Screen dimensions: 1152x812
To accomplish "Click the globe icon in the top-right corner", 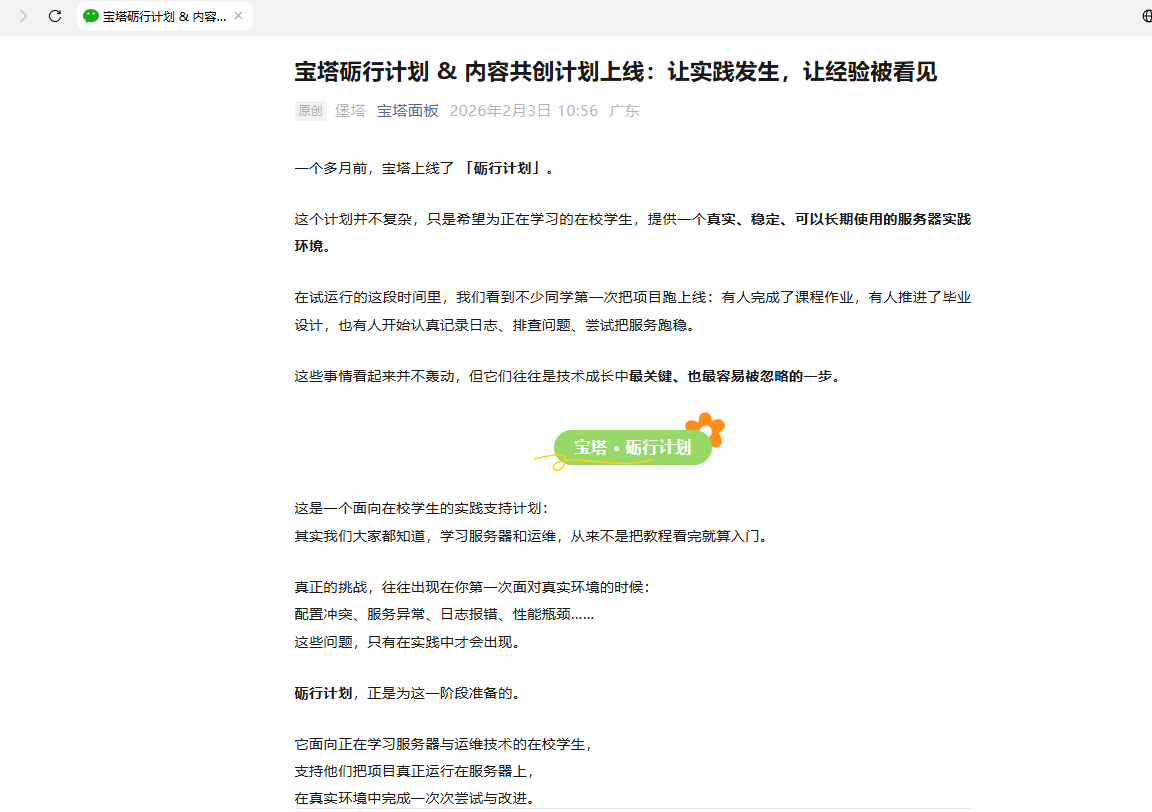I will 1144,16.
